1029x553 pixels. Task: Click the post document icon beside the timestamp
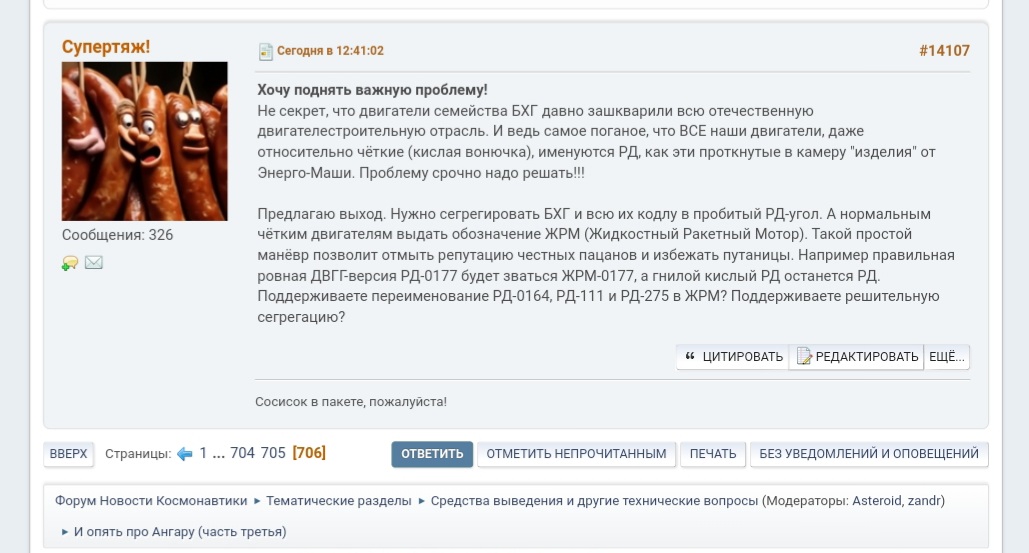(x=265, y=51)
